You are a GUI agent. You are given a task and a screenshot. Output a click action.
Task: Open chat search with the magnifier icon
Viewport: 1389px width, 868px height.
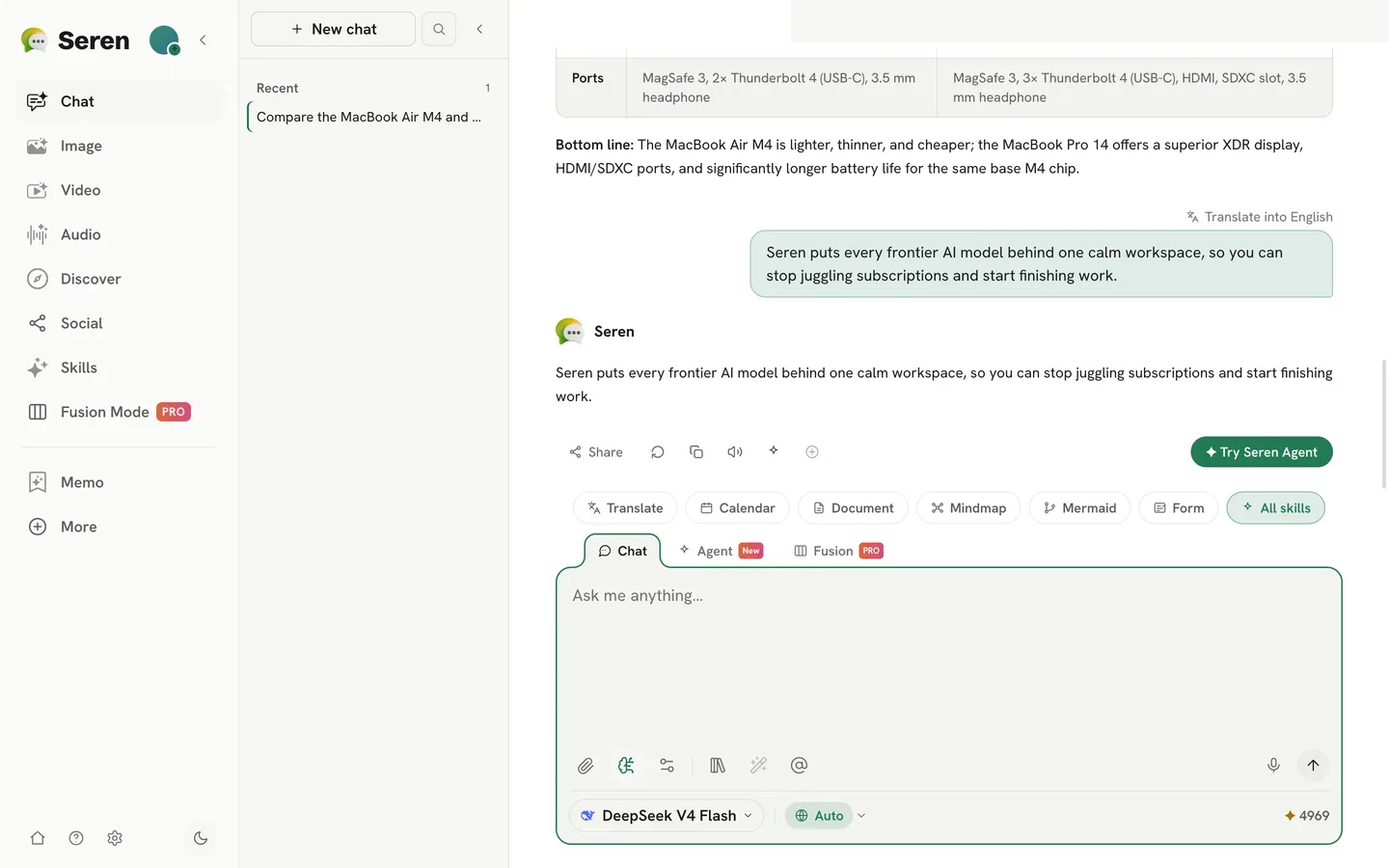[x=439, y=29]
